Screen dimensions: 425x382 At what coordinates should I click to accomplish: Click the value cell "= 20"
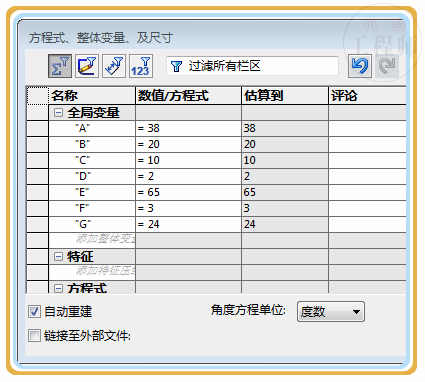point(188,144)
